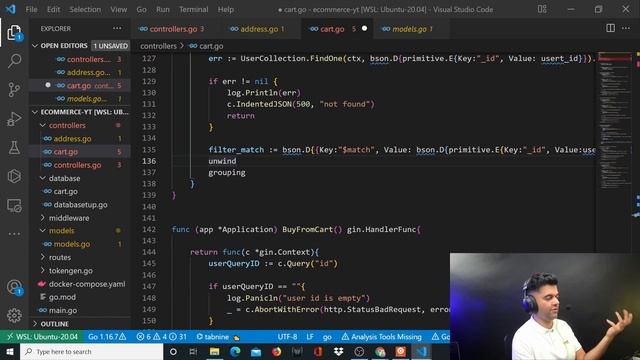
Task: Open the Testing flask view
Action: click(14, 147)
